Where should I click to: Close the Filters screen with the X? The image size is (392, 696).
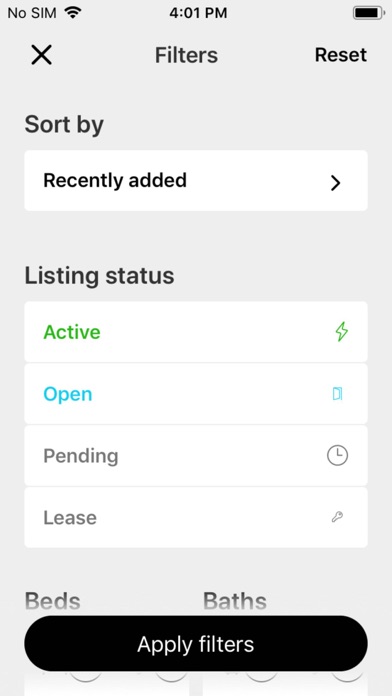coord(41,55)
